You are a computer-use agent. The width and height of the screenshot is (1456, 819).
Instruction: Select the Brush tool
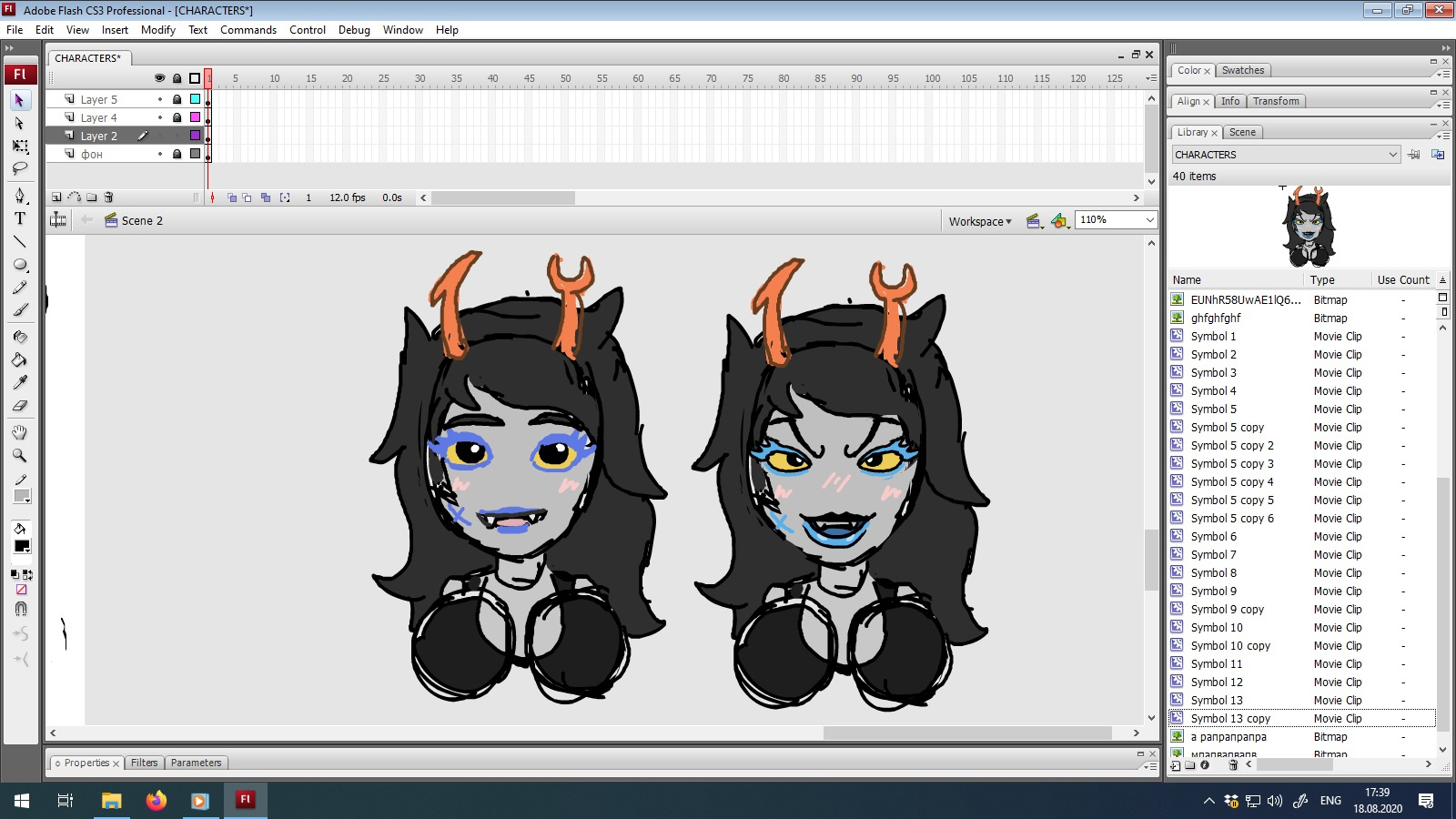tap(20, 310)
